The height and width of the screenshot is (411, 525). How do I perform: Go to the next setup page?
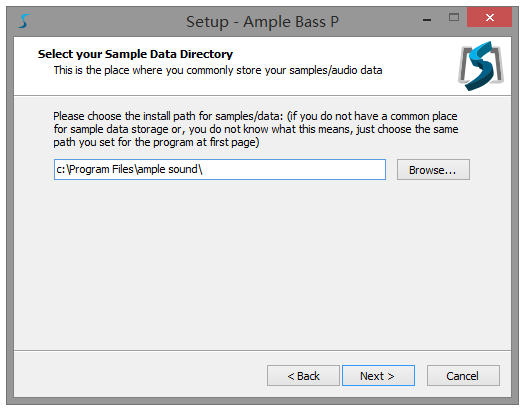378,376
